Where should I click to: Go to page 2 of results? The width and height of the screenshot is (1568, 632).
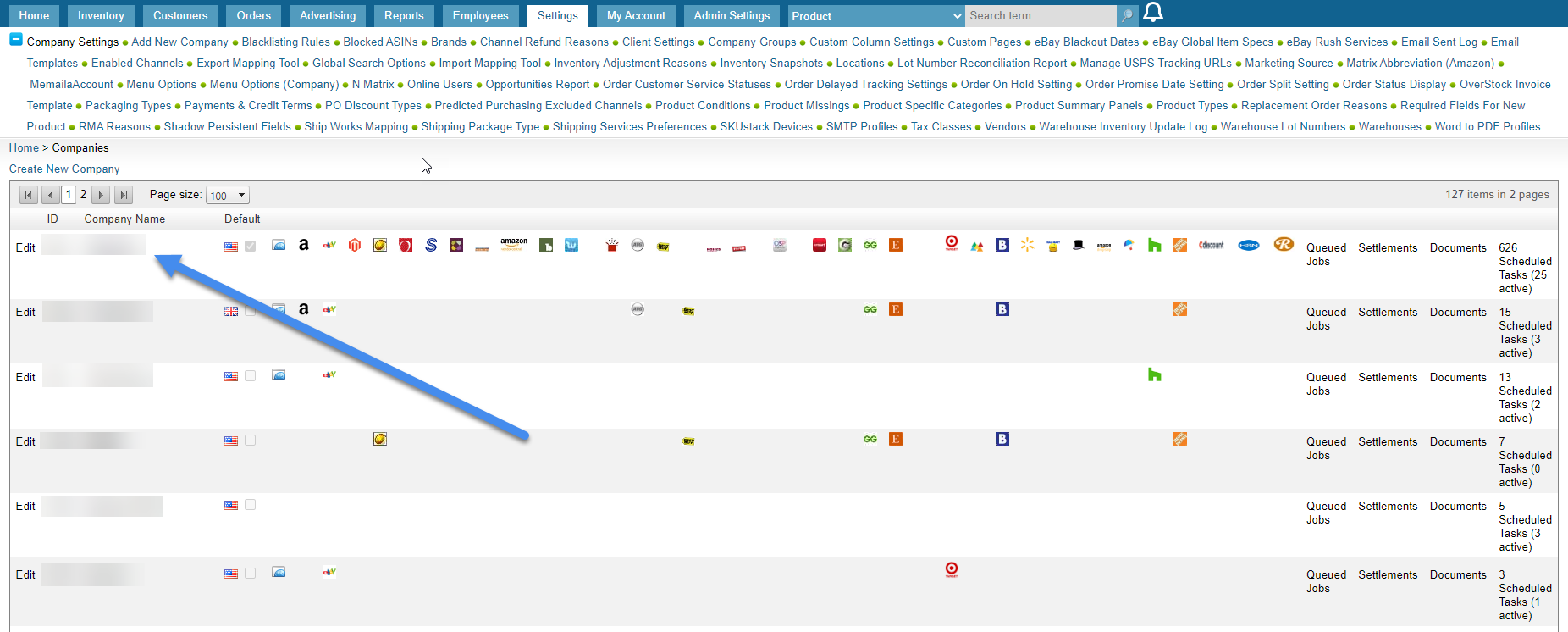coord(83,194)
